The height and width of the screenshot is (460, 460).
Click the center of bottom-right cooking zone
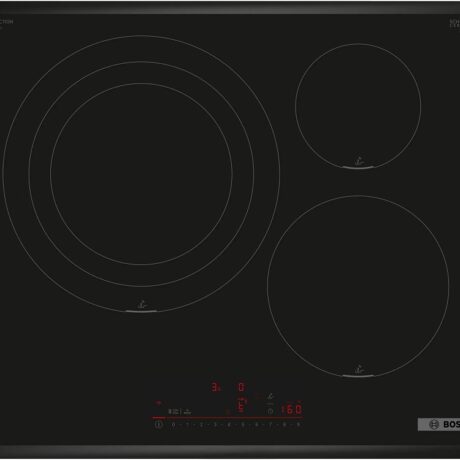pyautogui.click(x=358, y=286)
